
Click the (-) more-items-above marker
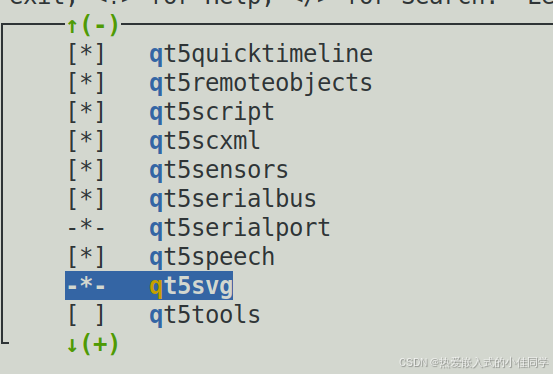[x=100, y=25]
